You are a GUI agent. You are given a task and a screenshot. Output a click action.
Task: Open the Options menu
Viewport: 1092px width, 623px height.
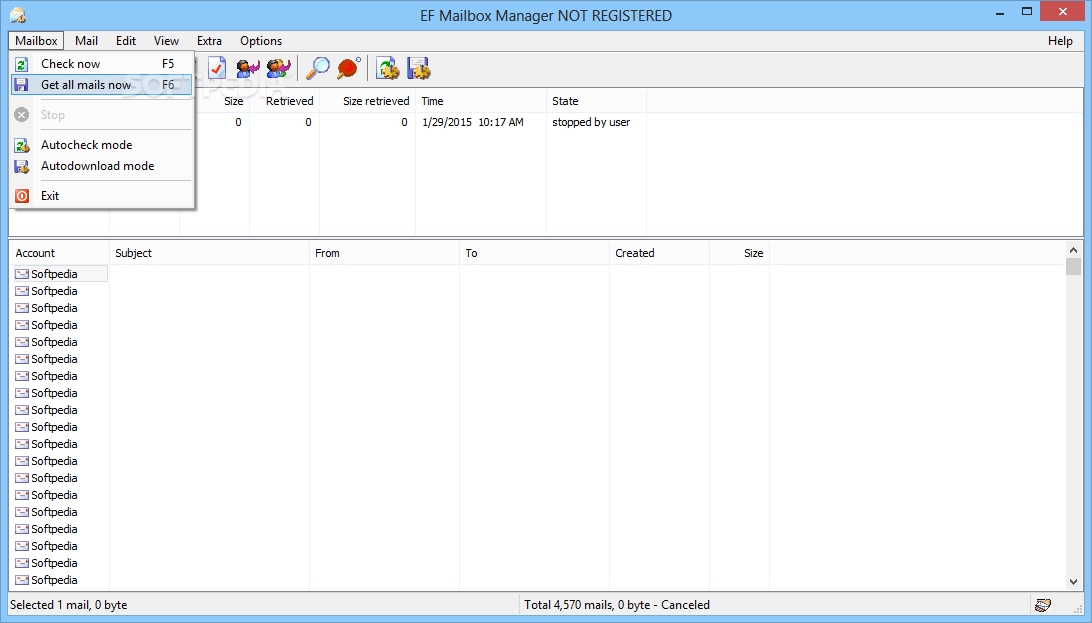[261, 41]
